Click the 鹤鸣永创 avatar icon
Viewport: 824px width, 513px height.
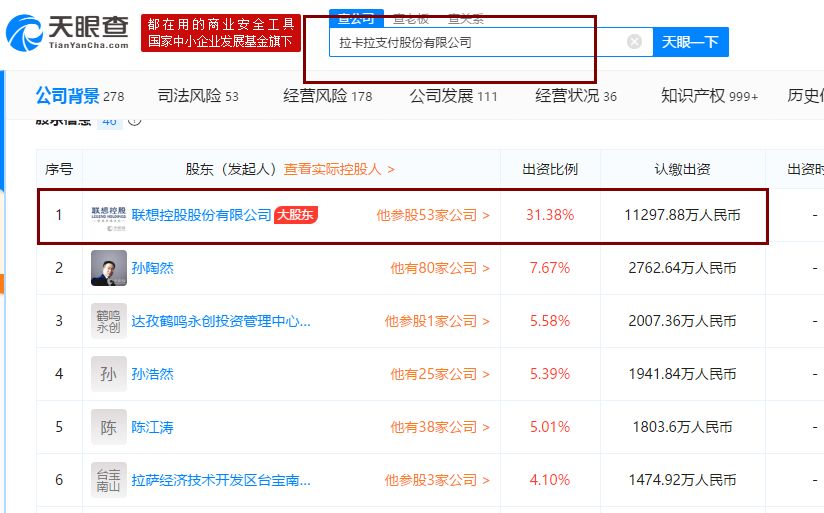[109, 321]
